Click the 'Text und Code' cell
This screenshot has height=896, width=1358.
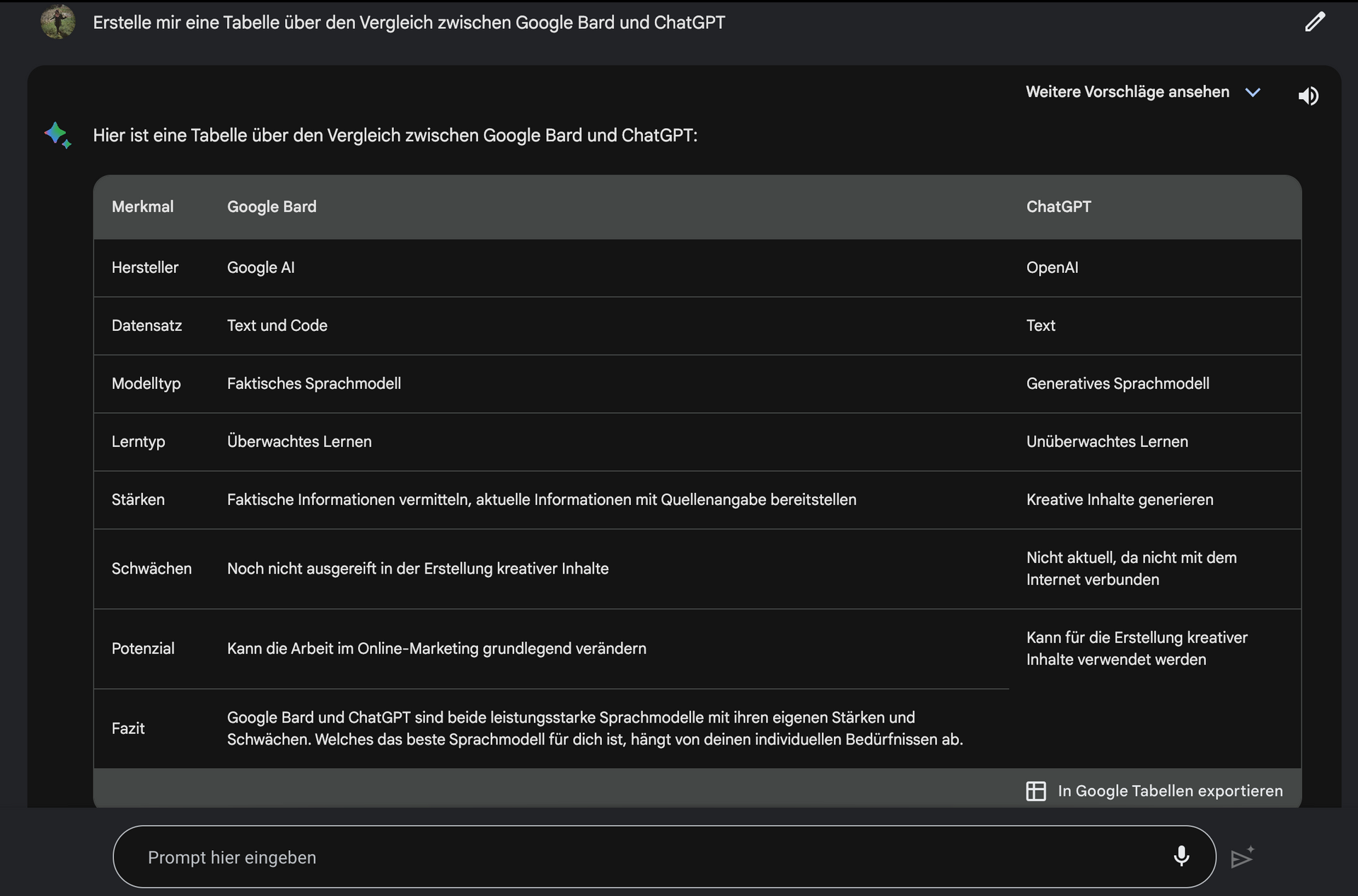tap(277, 325)
